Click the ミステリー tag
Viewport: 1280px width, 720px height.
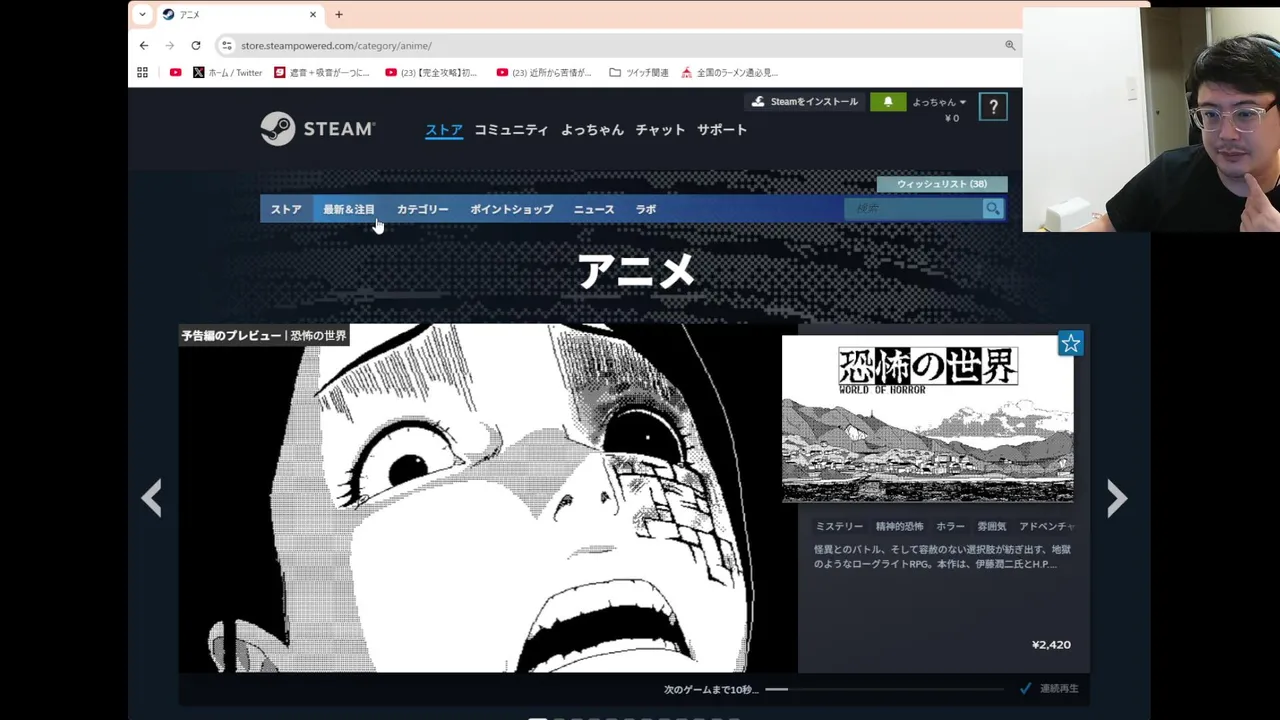point(839,526)
